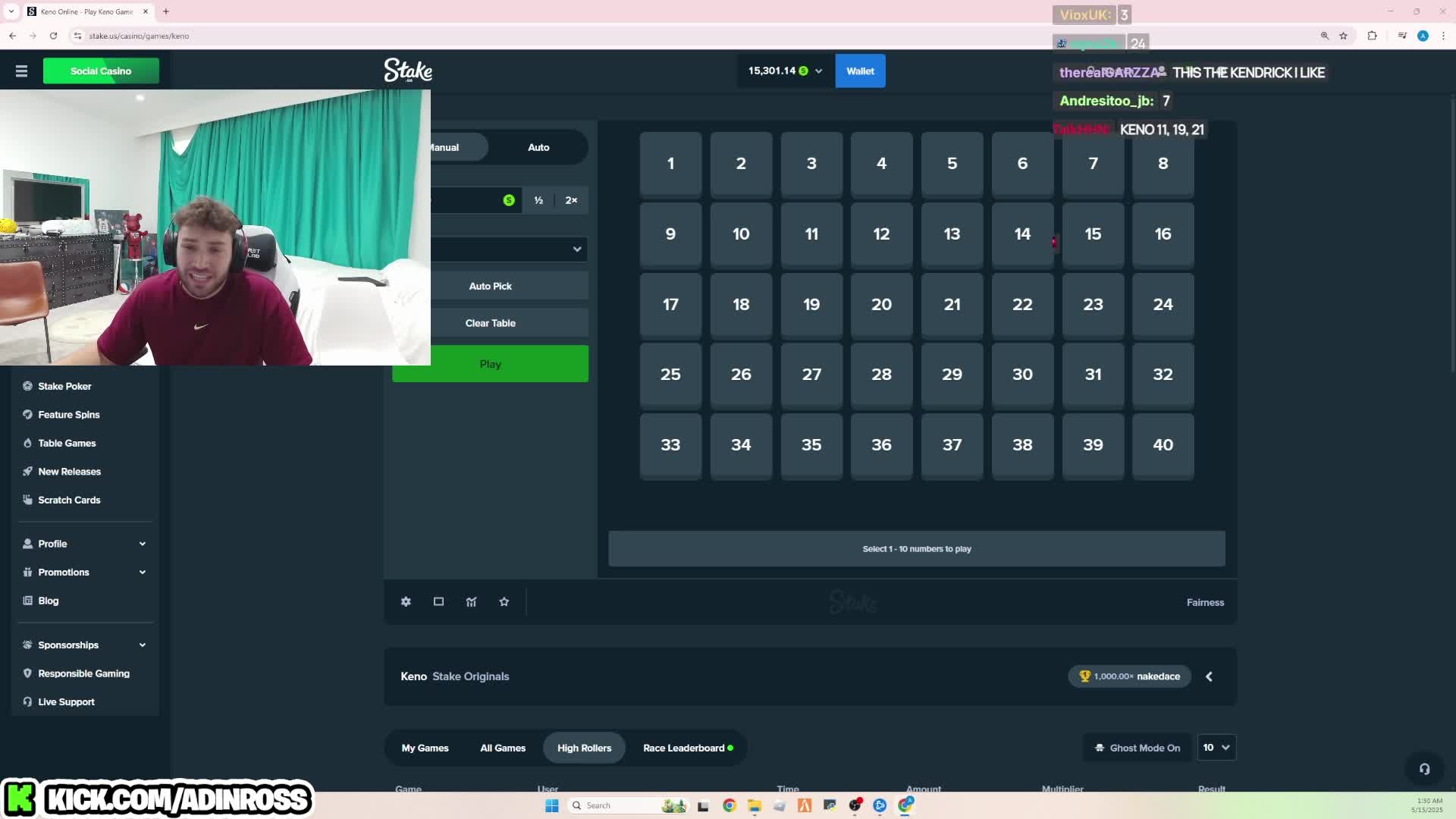Open Live Support in sidebar
Screen dimensions: 1456x819
66,702
